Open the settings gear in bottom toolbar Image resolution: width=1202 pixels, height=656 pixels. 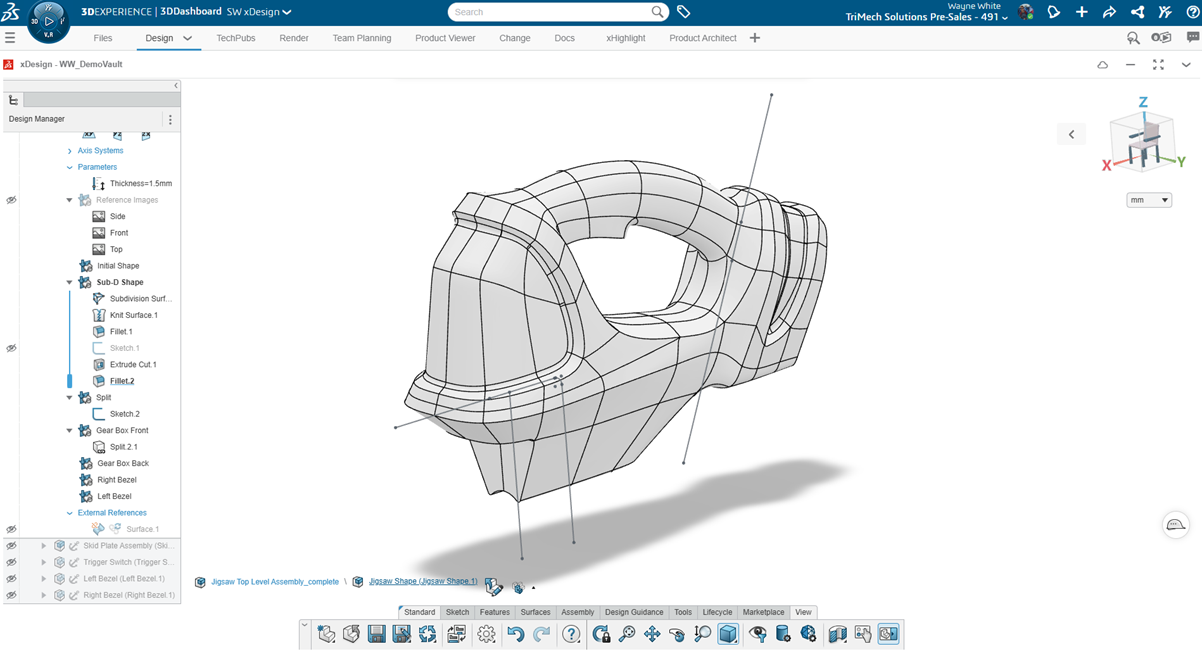(x=486, y=634)
